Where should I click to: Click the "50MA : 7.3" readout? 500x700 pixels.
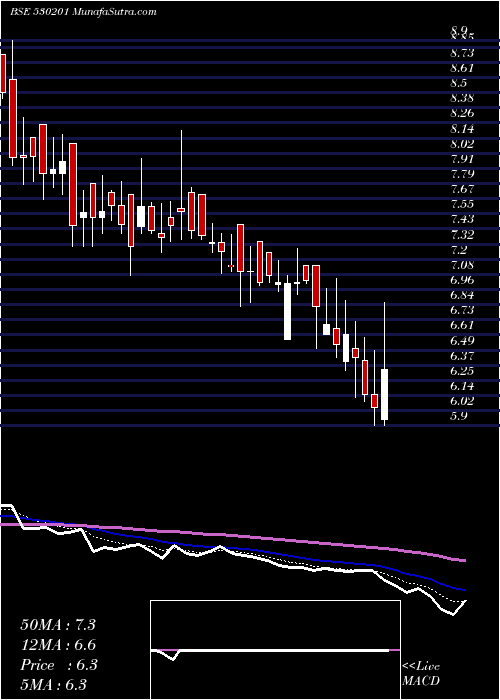point(58,625)
